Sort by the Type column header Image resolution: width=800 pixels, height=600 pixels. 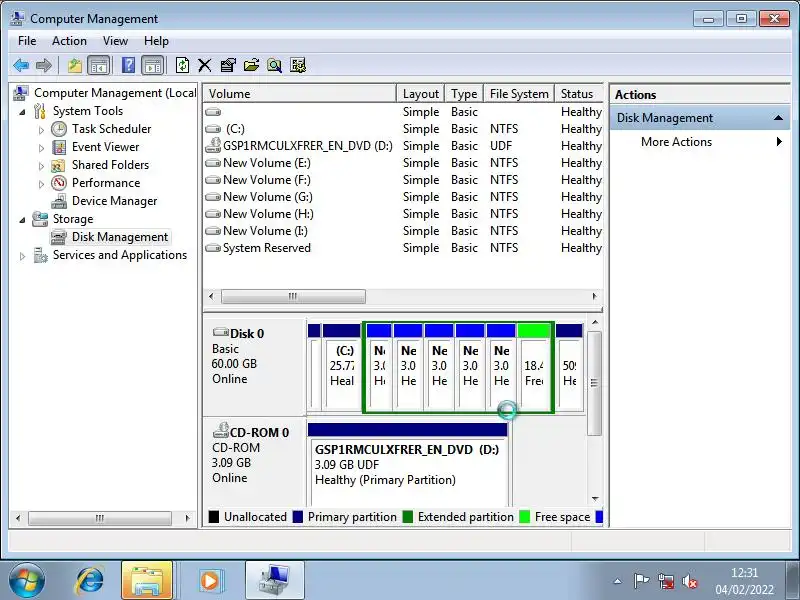(464, 94)
